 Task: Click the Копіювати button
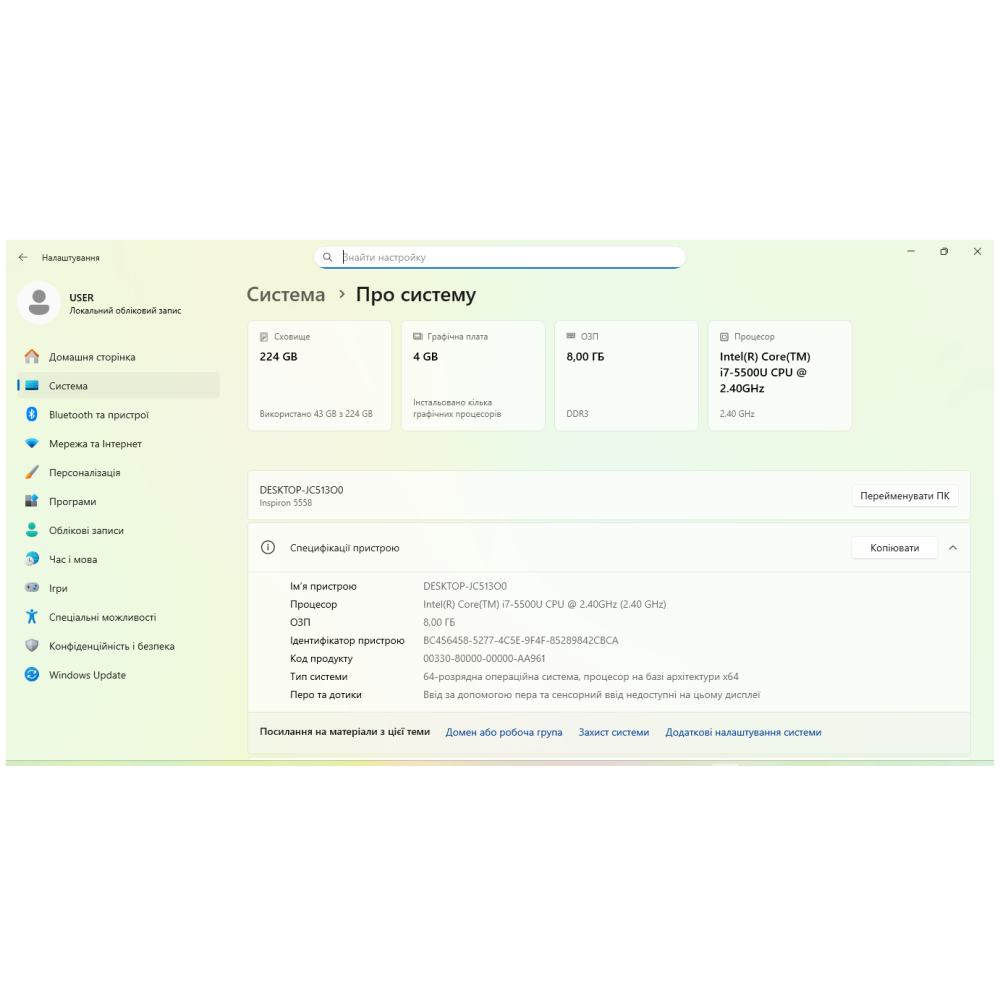[894, 548]
